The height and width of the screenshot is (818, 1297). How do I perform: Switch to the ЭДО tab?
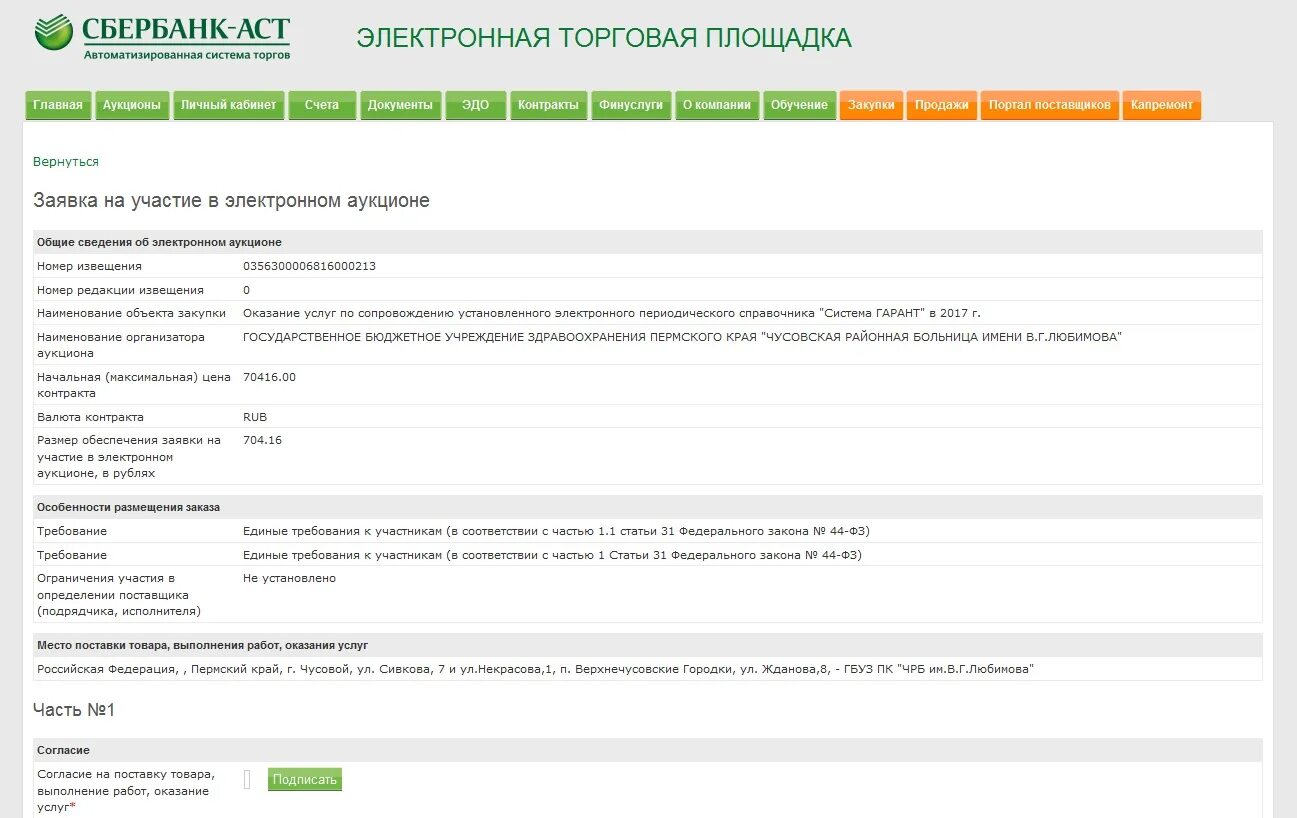[x=476, y=105]
